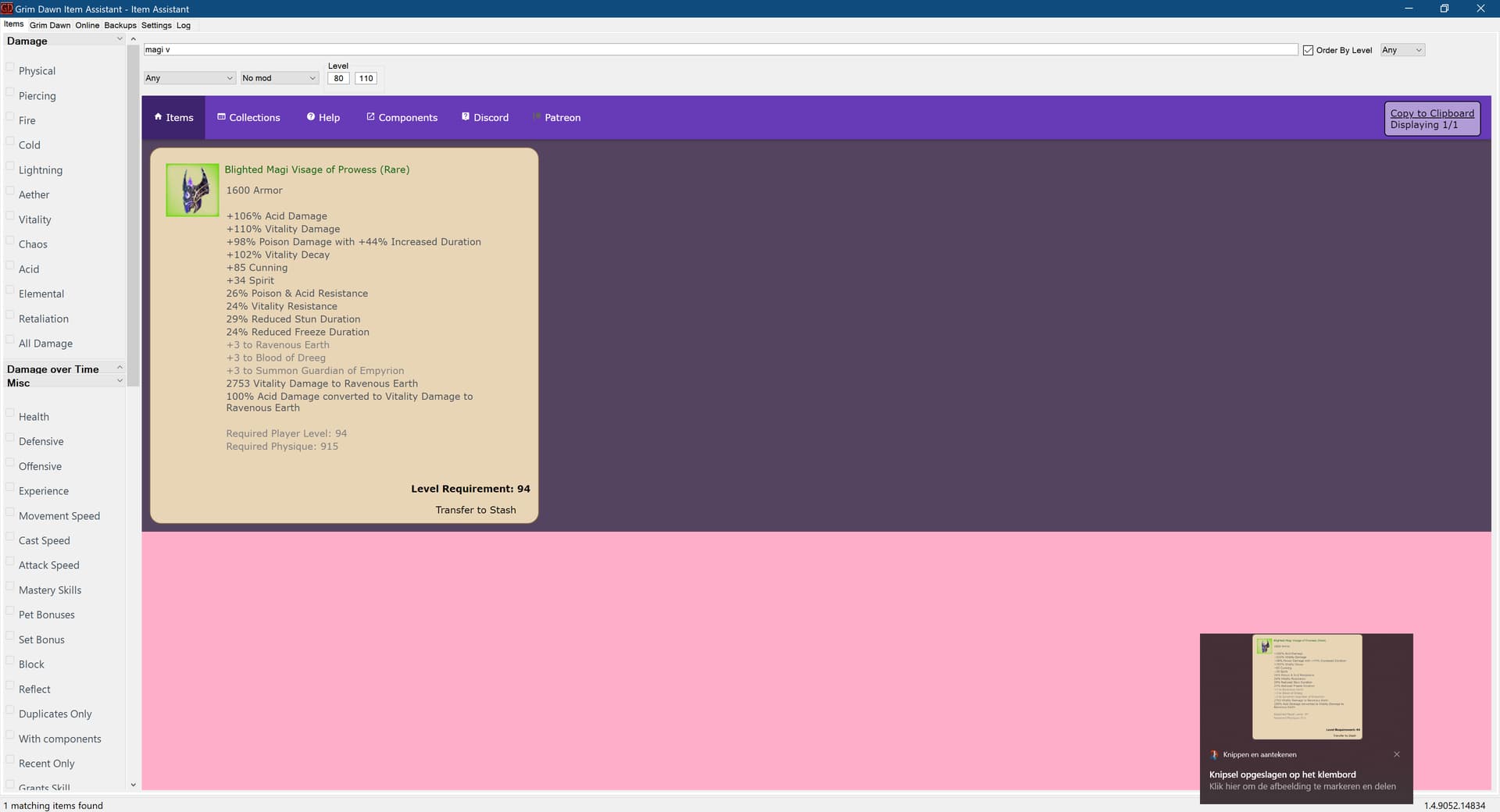
Task: Click the Help question mark icon
Action: [x=310, y=117]
